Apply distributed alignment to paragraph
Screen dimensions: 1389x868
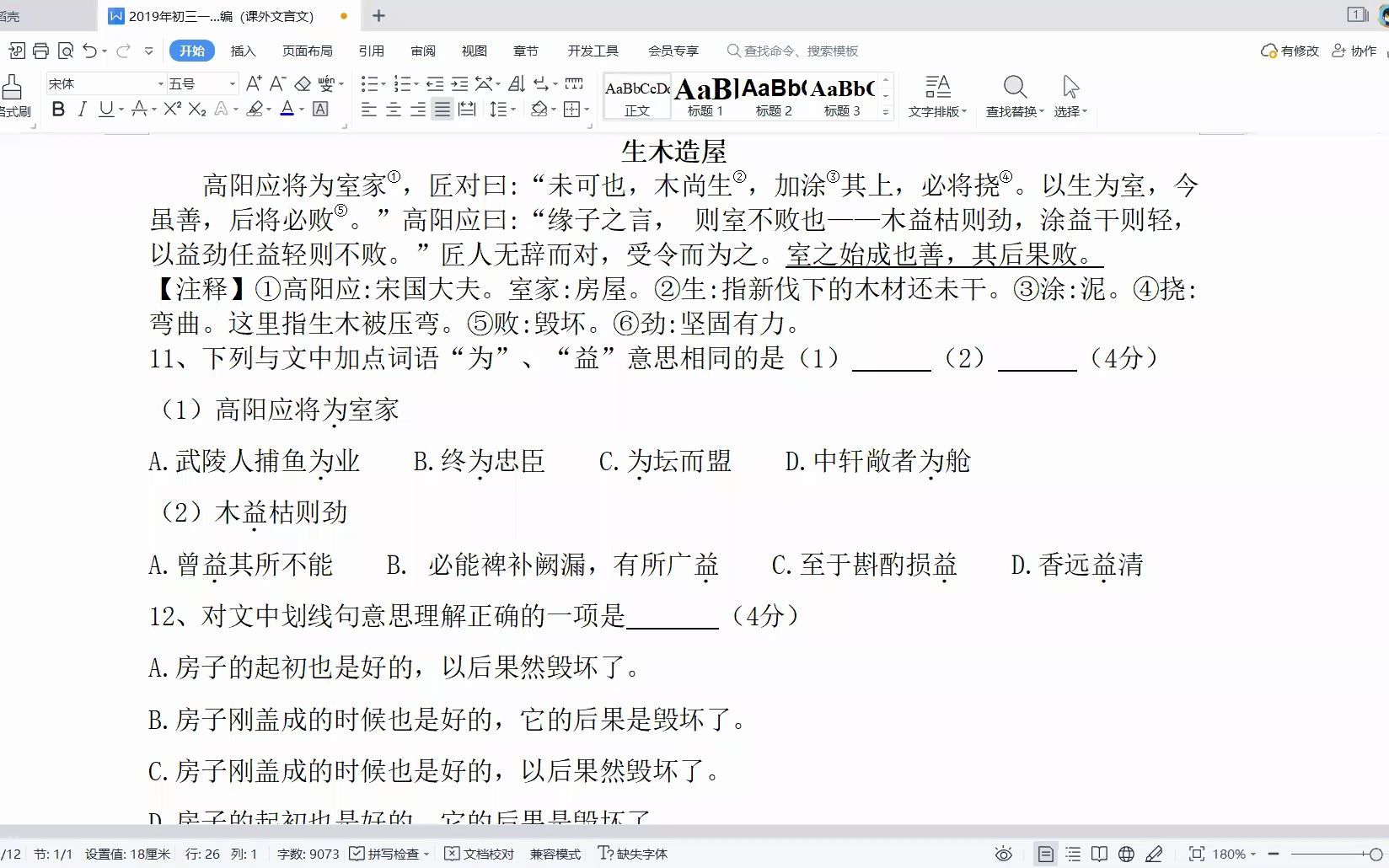tap(467, 110)
